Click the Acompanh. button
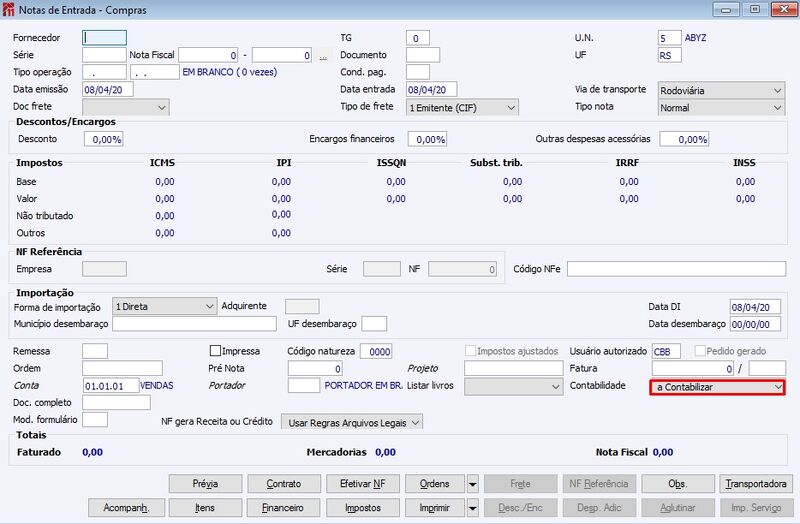Image resolution: width=800 pixels, height=524 pixels. point(126,508)
